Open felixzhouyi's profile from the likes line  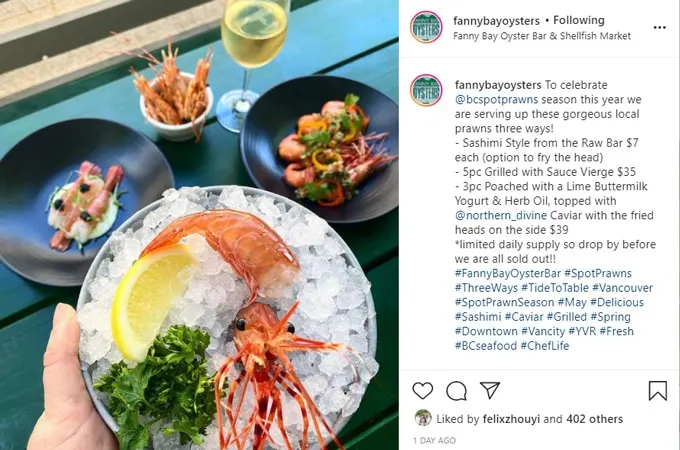(511, 419)
